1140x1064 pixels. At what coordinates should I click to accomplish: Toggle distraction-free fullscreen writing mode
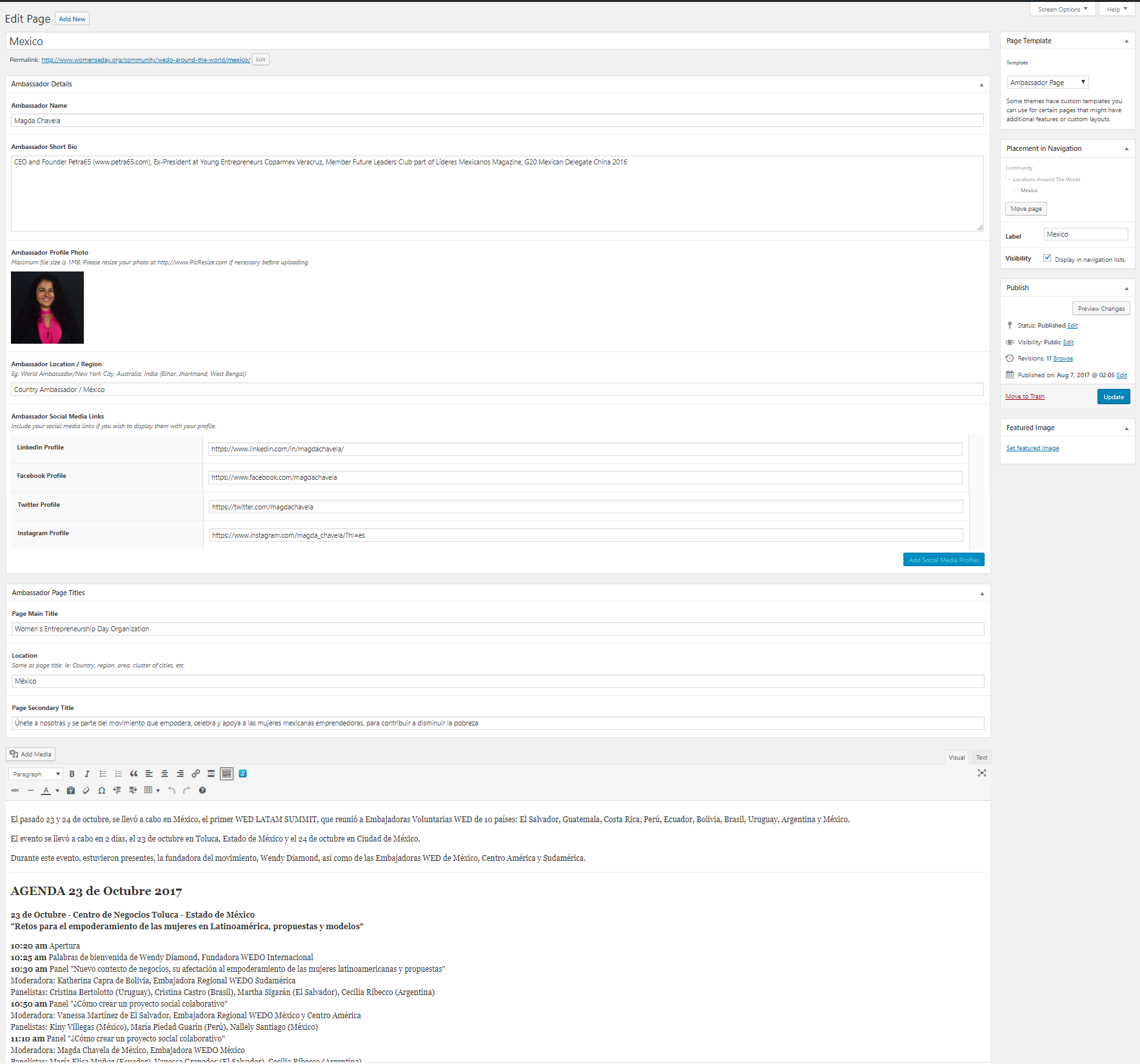[981, 773]
